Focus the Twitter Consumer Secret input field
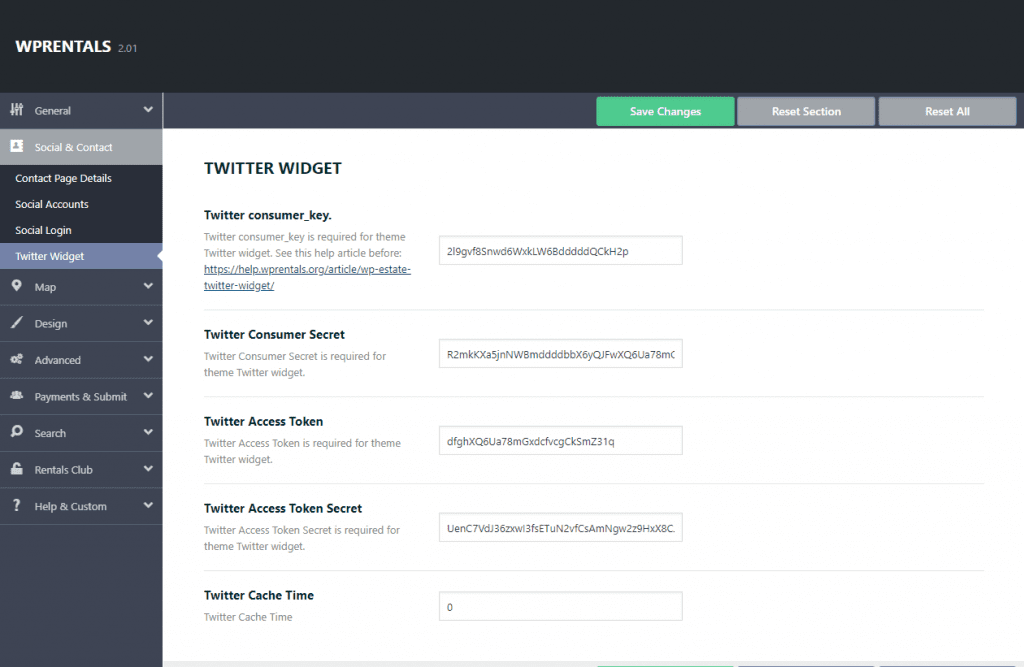 (560, 354)
